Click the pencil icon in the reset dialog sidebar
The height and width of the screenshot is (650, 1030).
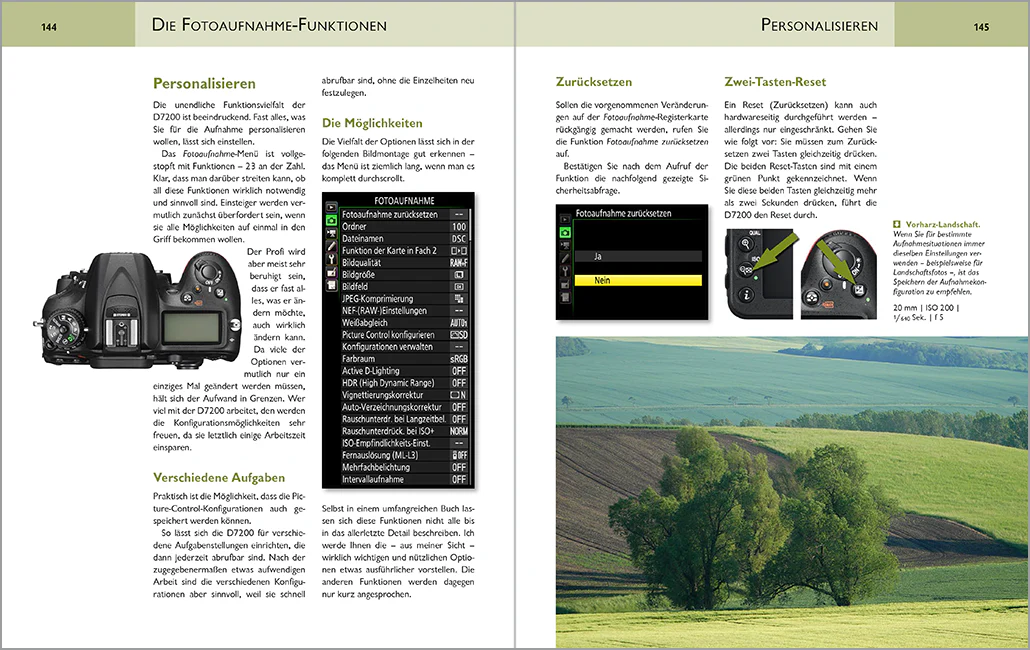pyautogui.click(x=564, y=258)
